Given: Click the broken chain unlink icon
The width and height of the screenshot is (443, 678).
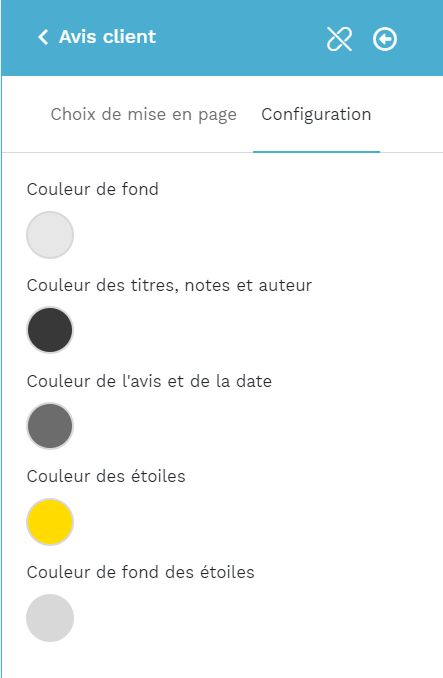Looking at the screenshot, I should tap(339, 39).
